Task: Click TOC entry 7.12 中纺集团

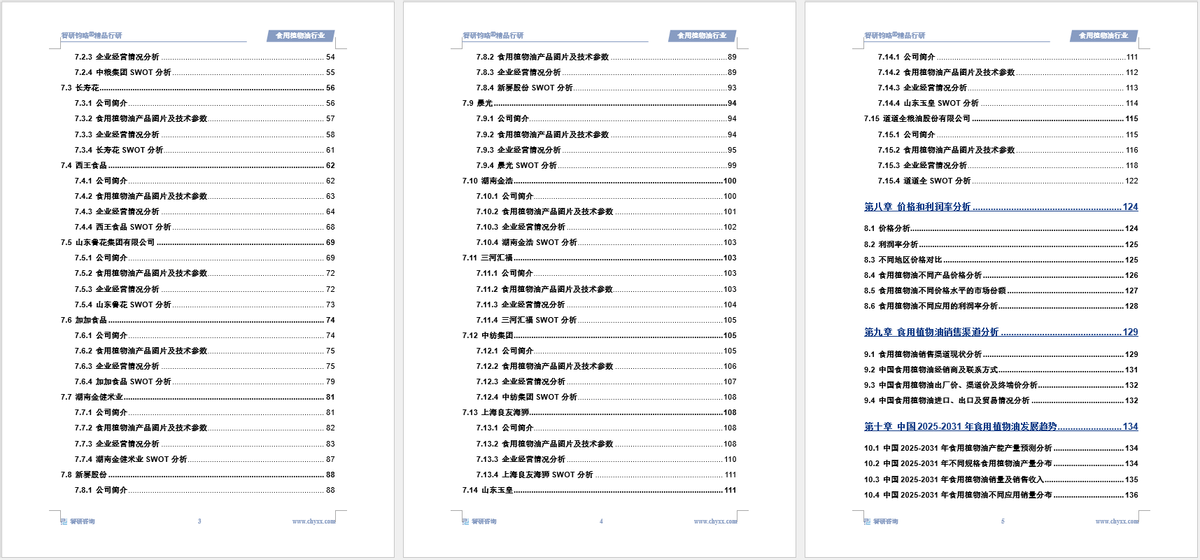Action: coord(488,335)
